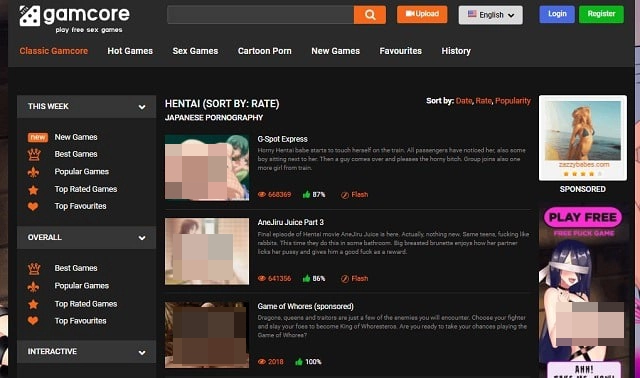Click the green Register button
Screen dimensions: 640x378
click(601, 14)
